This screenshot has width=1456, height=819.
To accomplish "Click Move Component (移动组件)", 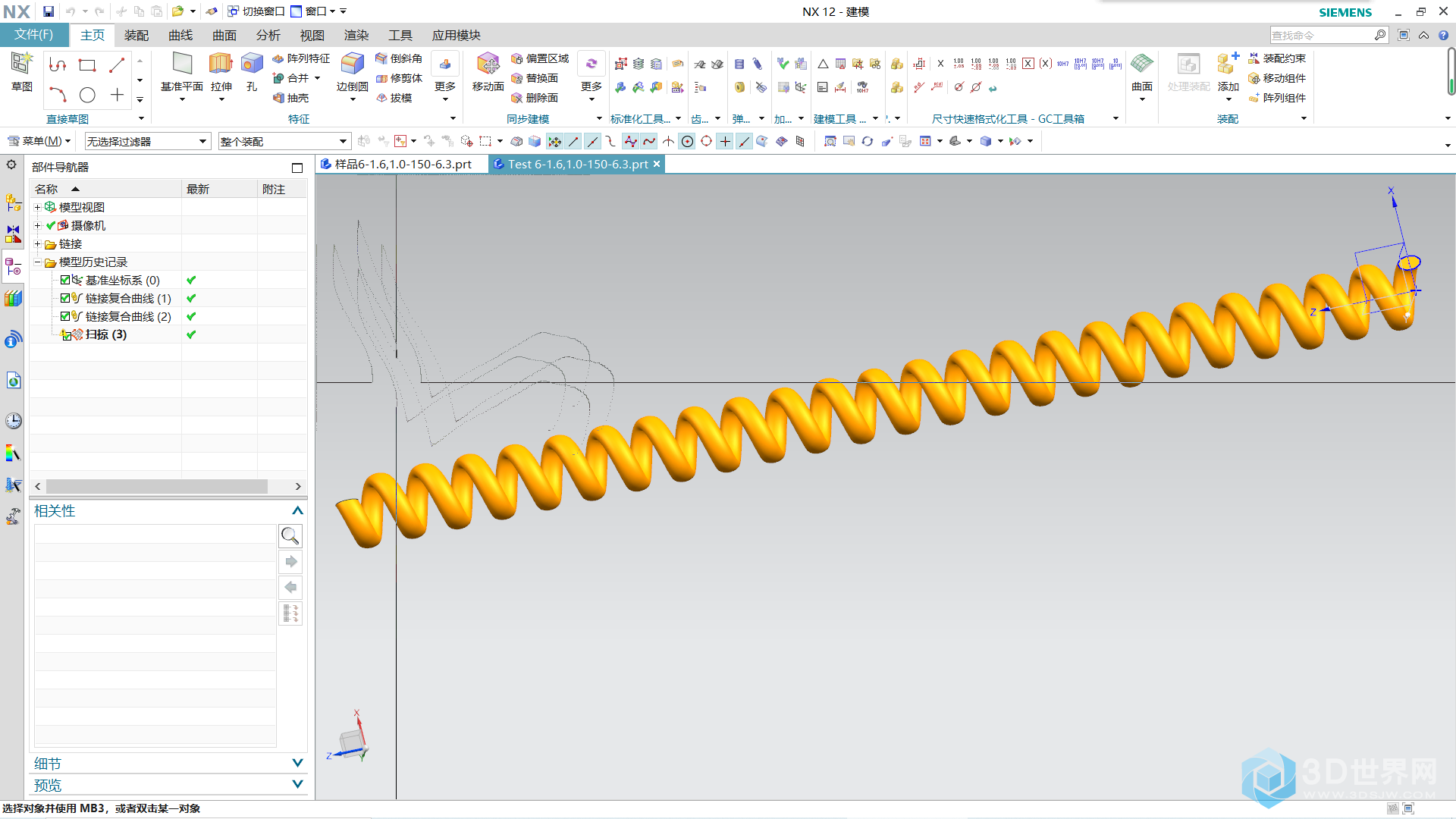I will point(1277,78).
